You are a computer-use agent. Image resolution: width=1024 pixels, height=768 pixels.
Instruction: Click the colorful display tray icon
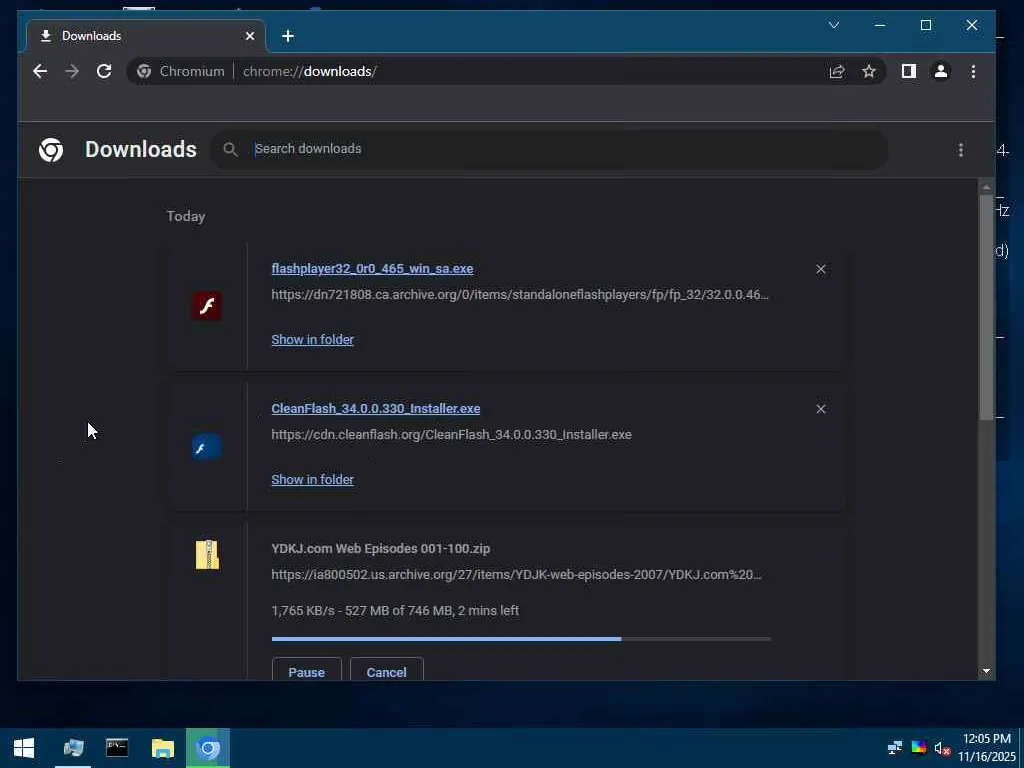tap(918, 748)
